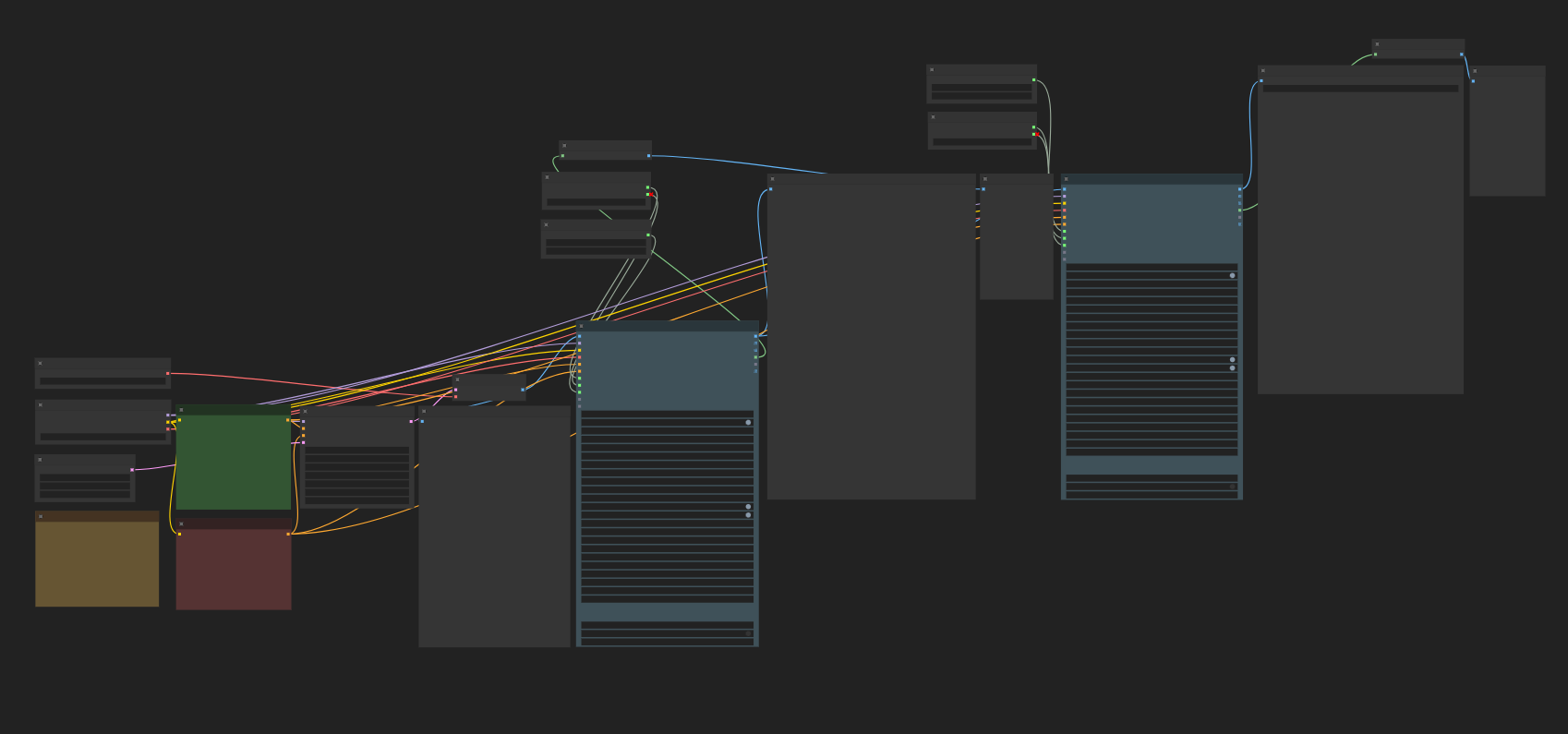Toggle the lower of the paired switches in the left blue-grey node

coord(748,515)
